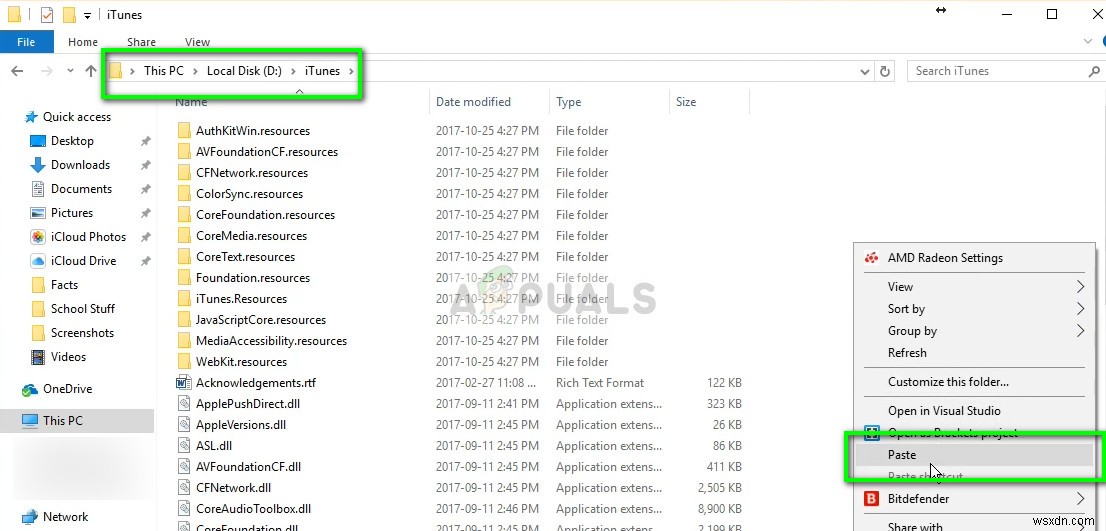Click the CoreFoundation.resources folder icon
This screenshot has width=1106, height=531.
(184, 215)
